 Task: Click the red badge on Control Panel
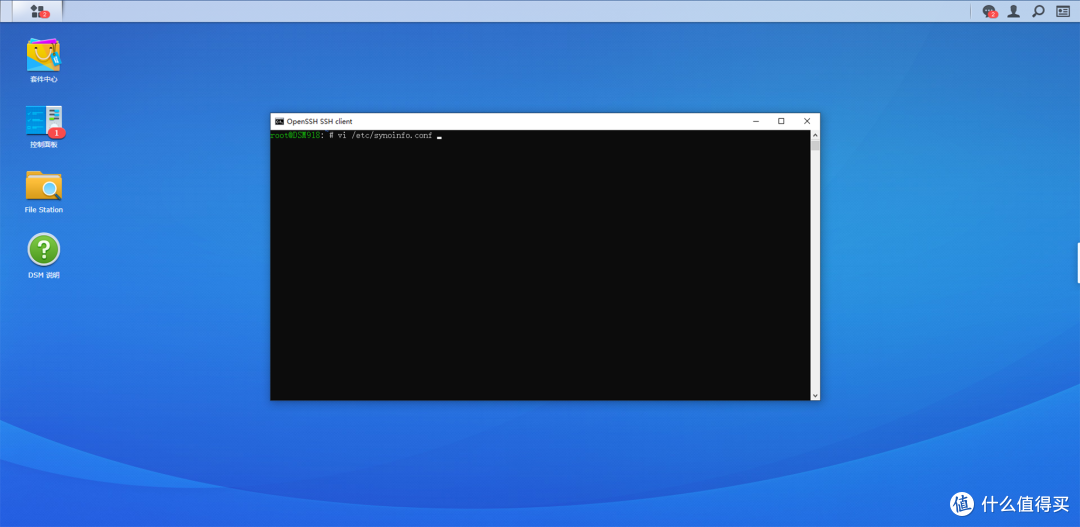pos(57,132)
